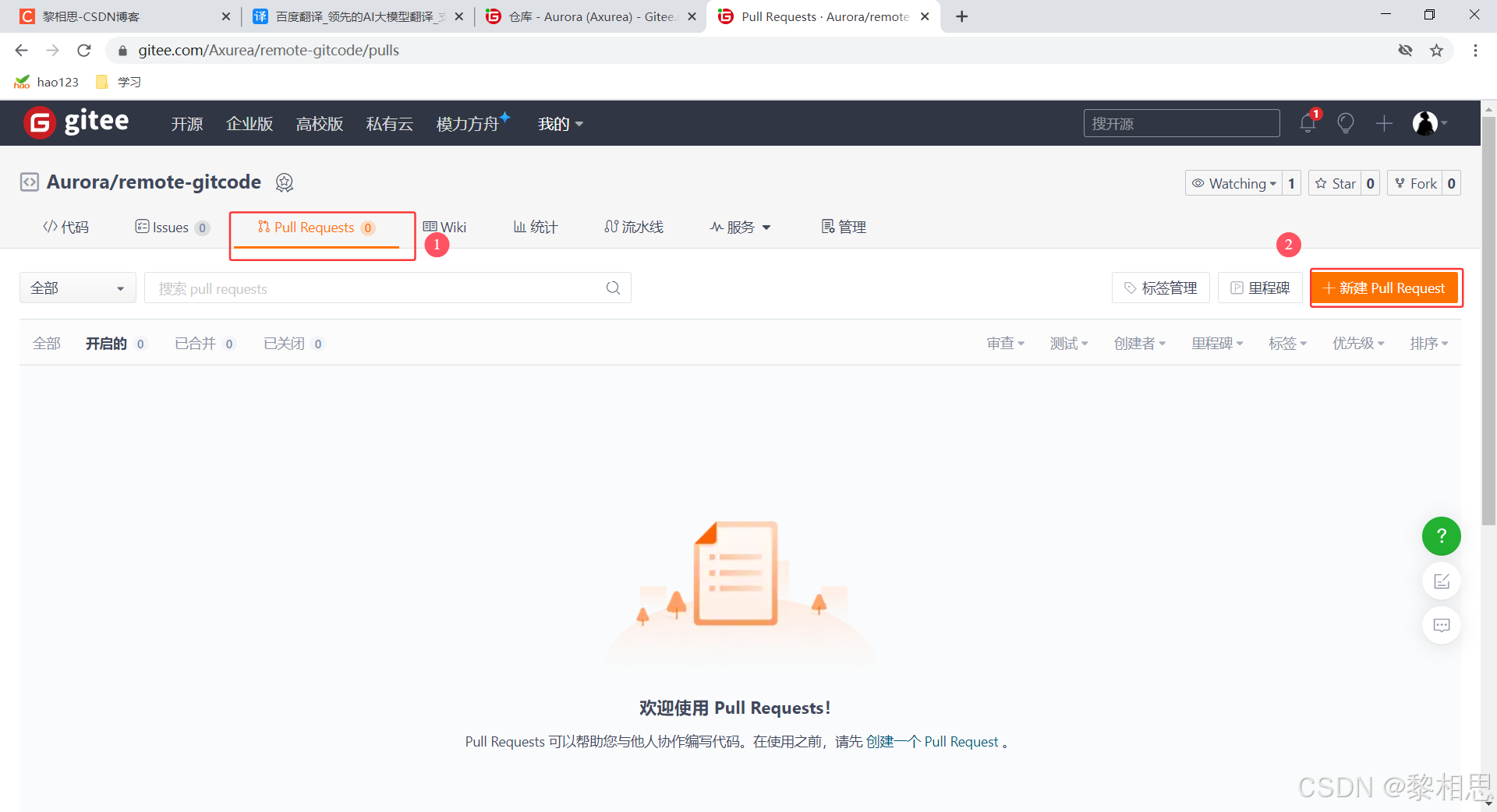Image resolution: width=1497 pixels, height=812 pixels.
Task: Click the floating chat message icon
Action: point(1441,625)
